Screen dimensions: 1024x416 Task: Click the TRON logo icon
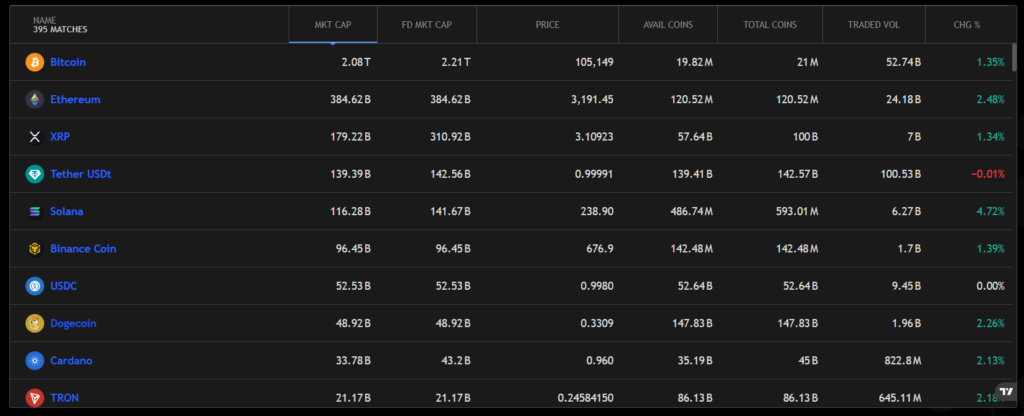[x=35, y=397]
